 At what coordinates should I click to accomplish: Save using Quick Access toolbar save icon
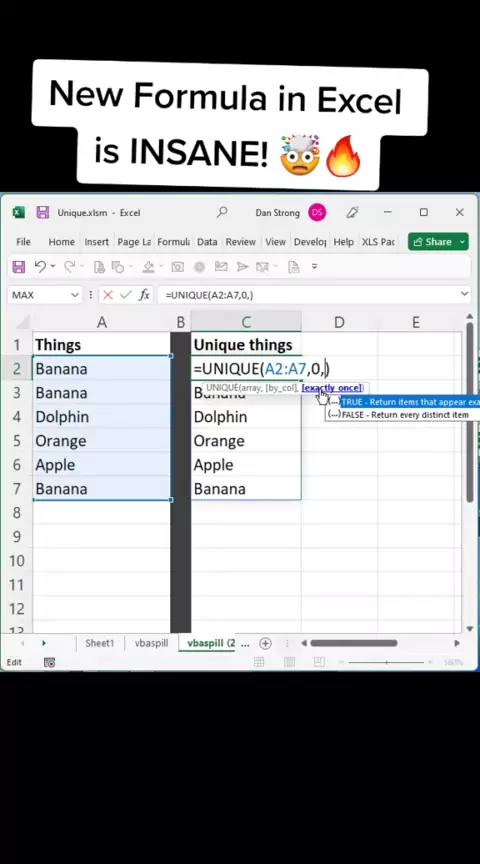point(19,267)
